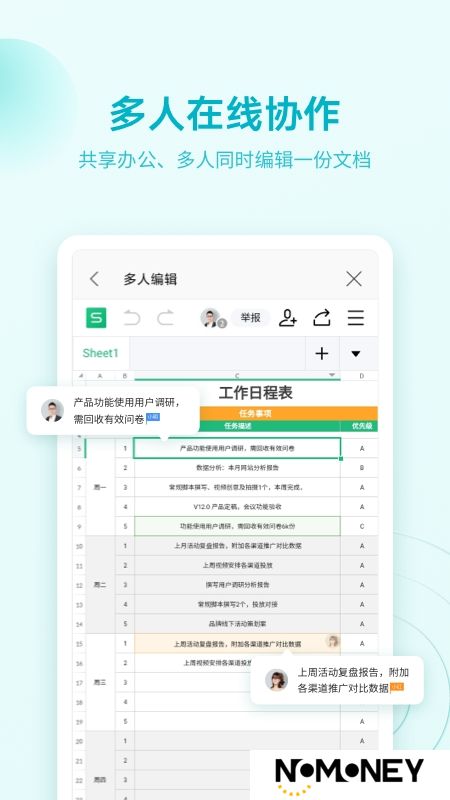Viewport: 450px width, 800px height.
Task: Redo the last edit
Action: 165,318
